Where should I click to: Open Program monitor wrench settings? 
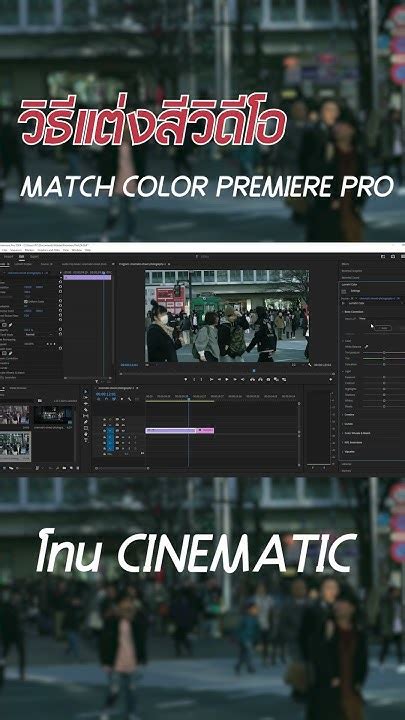coord(310,365)
